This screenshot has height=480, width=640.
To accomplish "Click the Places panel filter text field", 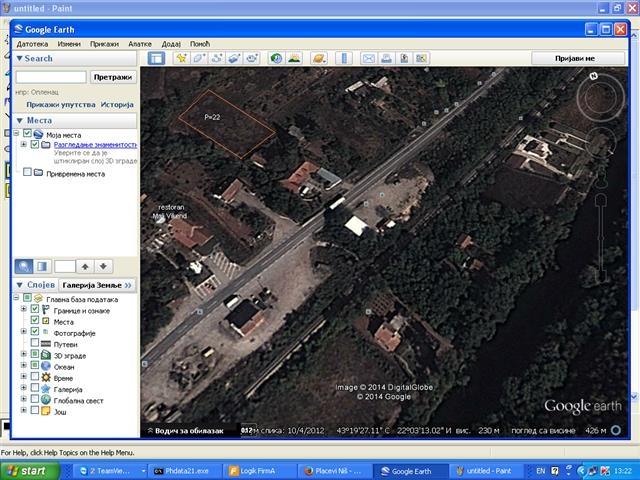I will (65, 267).
